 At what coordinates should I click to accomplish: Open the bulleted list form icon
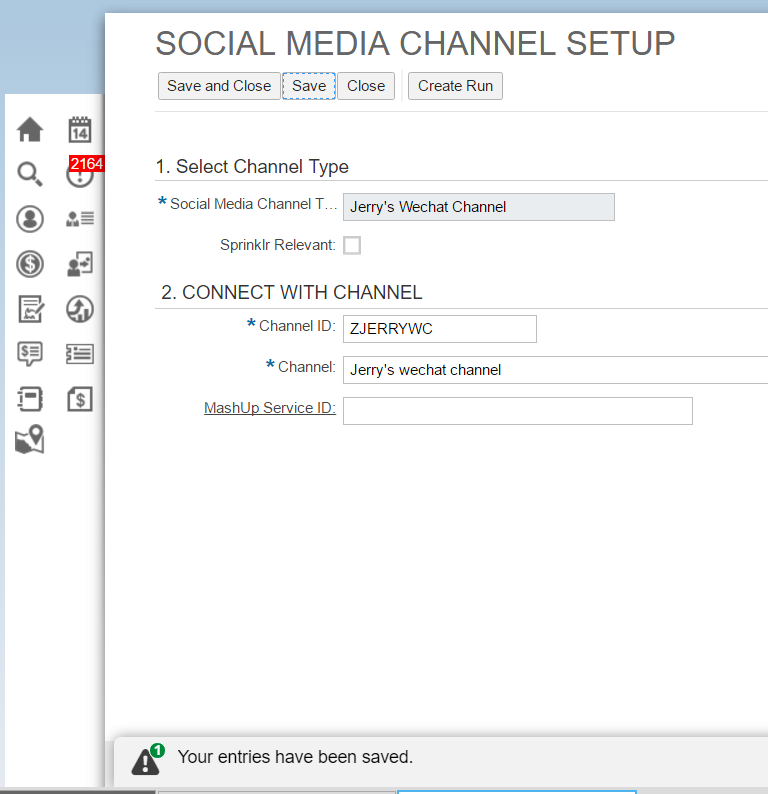[x=80, y=354]
